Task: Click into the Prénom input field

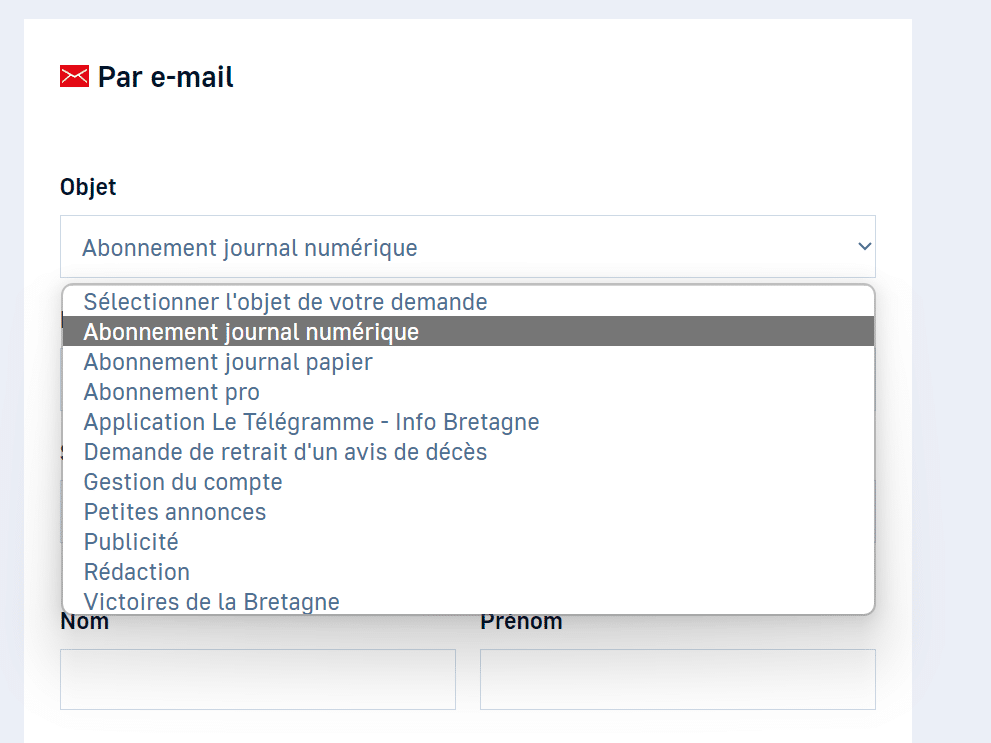Action: tap(677, 679)
